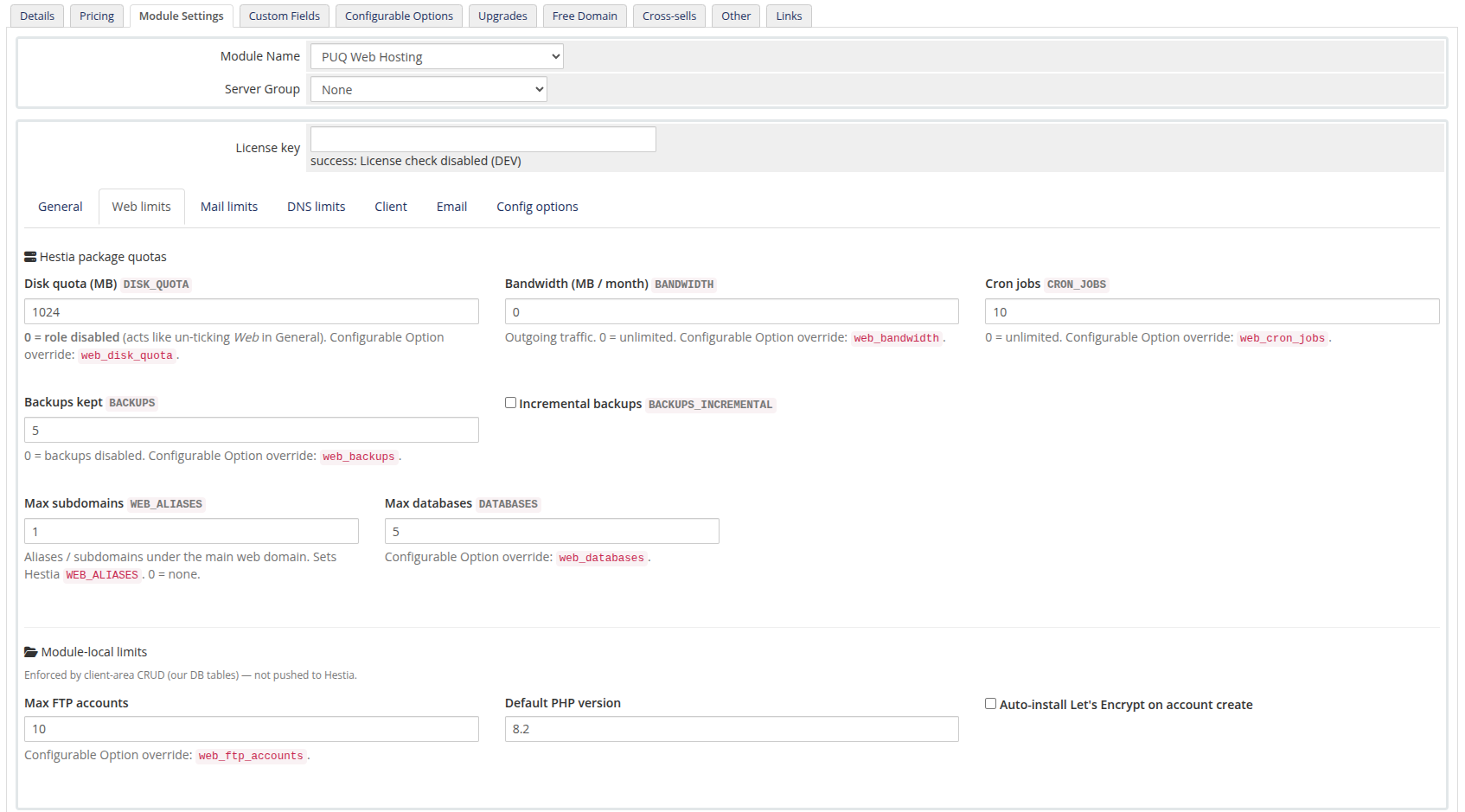This screenshot has width=1465, height=812.
Task: Click the Default PHP version field
Action: click(732, 729)
